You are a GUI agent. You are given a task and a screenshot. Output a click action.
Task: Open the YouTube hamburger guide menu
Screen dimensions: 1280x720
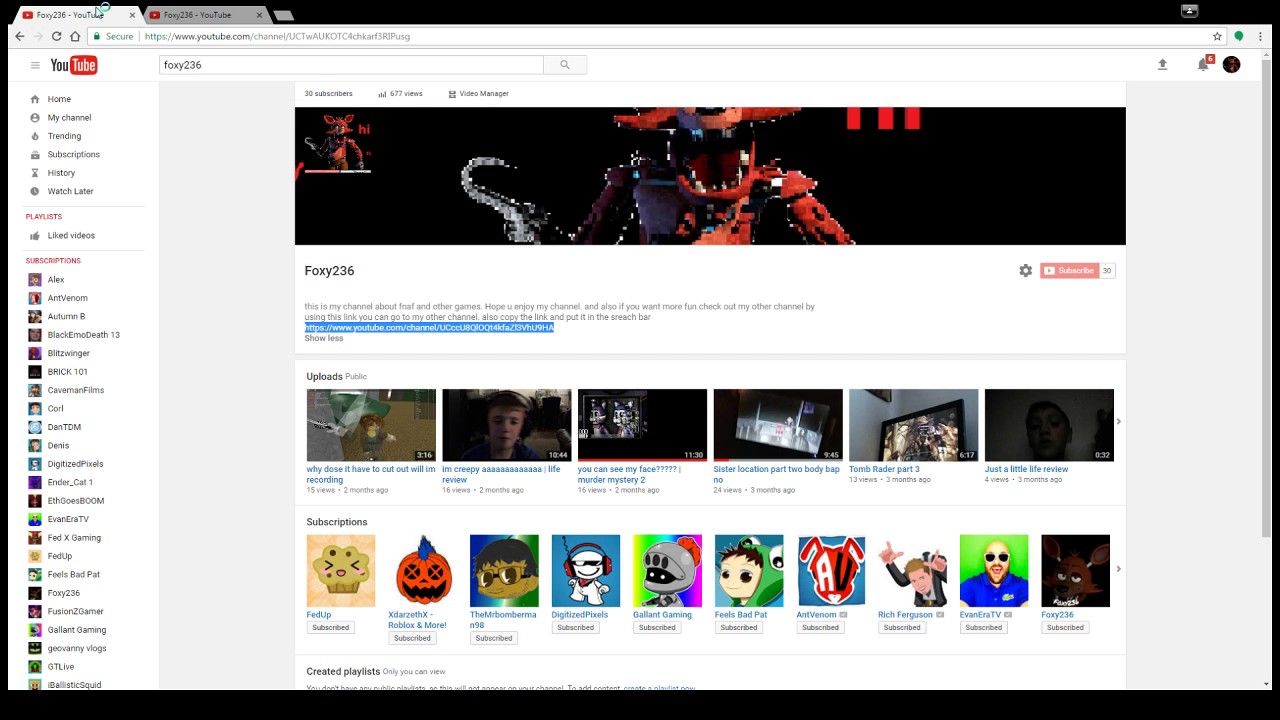35,65
